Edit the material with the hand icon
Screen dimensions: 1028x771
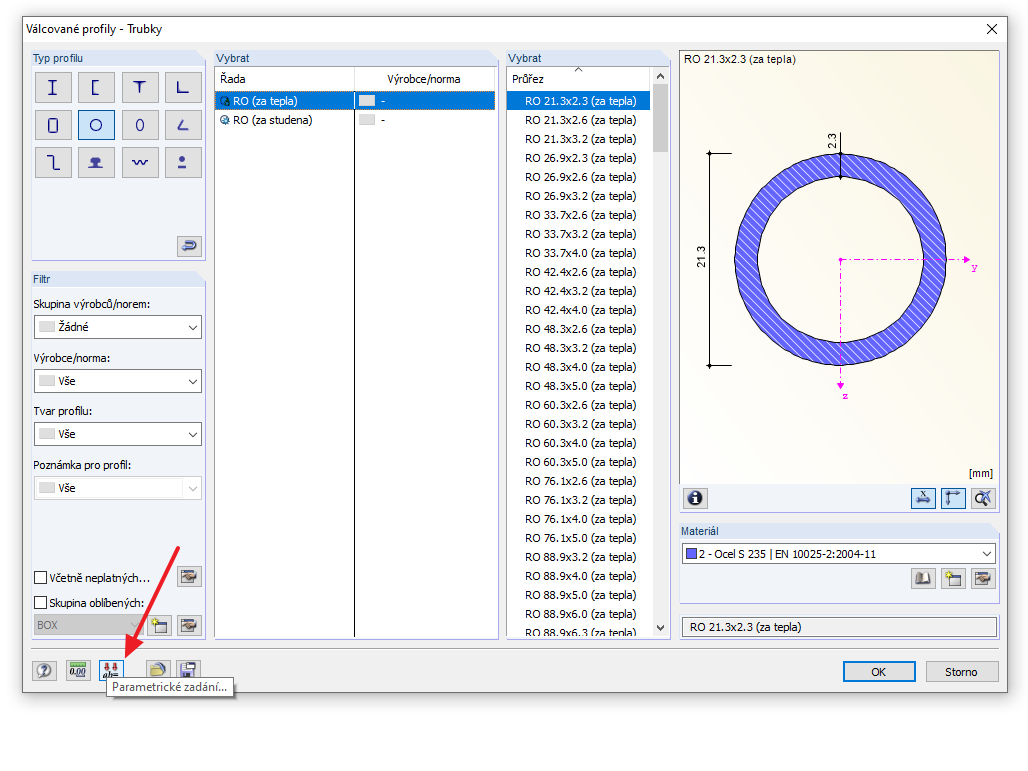coord(983,578)
